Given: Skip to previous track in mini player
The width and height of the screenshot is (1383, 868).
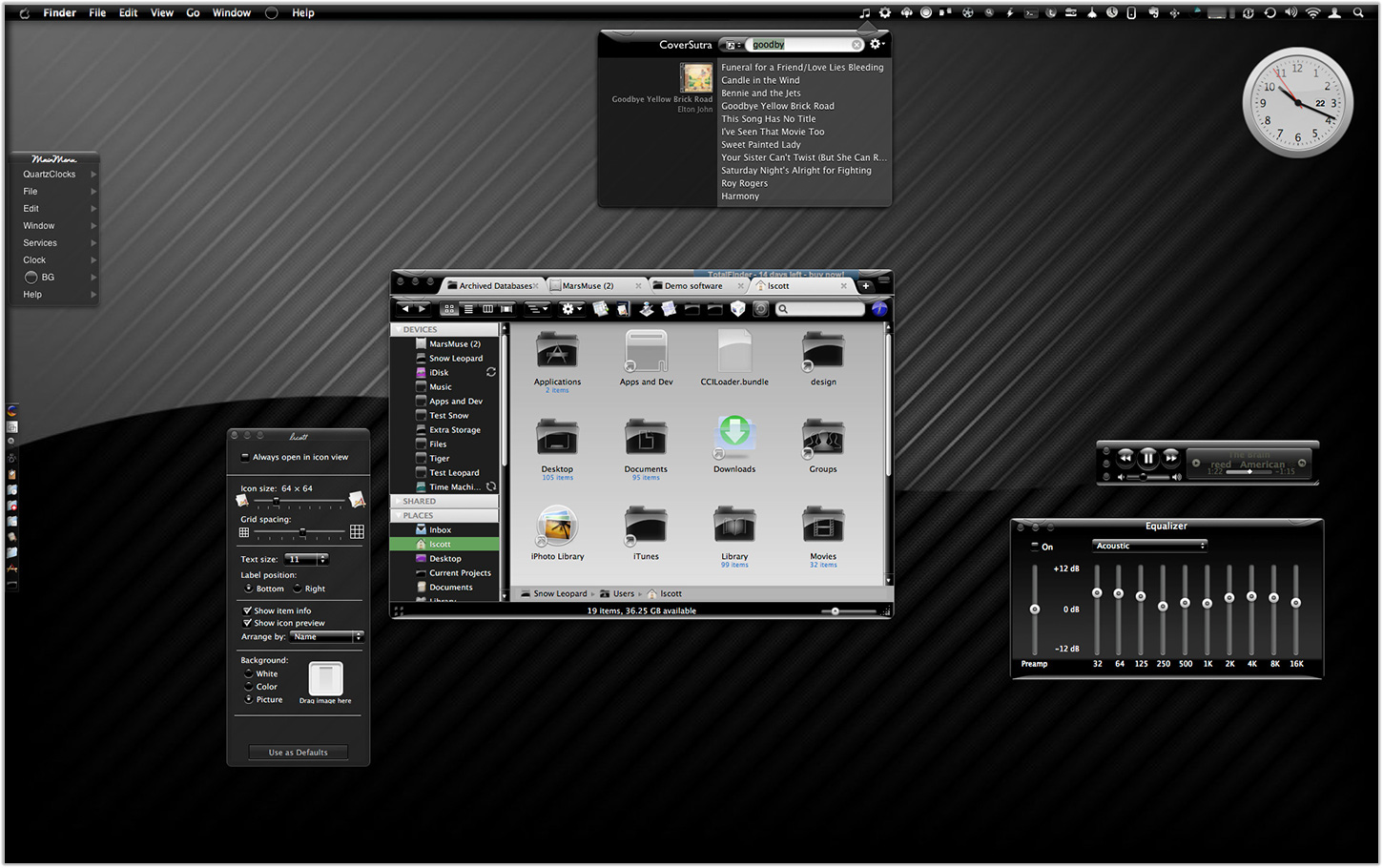Looking at the screenshot, I should [1125, 458].
